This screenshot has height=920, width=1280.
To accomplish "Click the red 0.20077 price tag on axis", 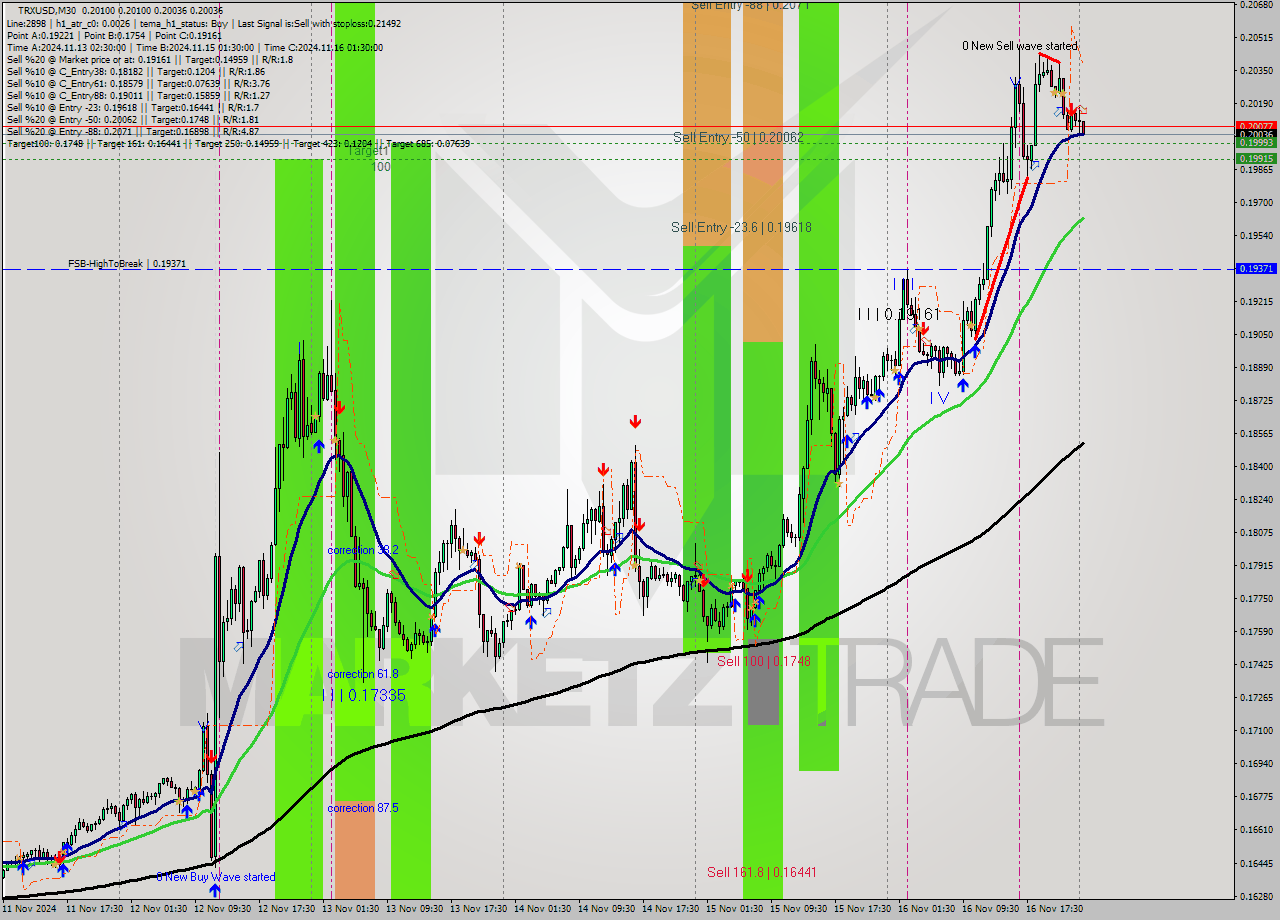I will click(1256, 127).
